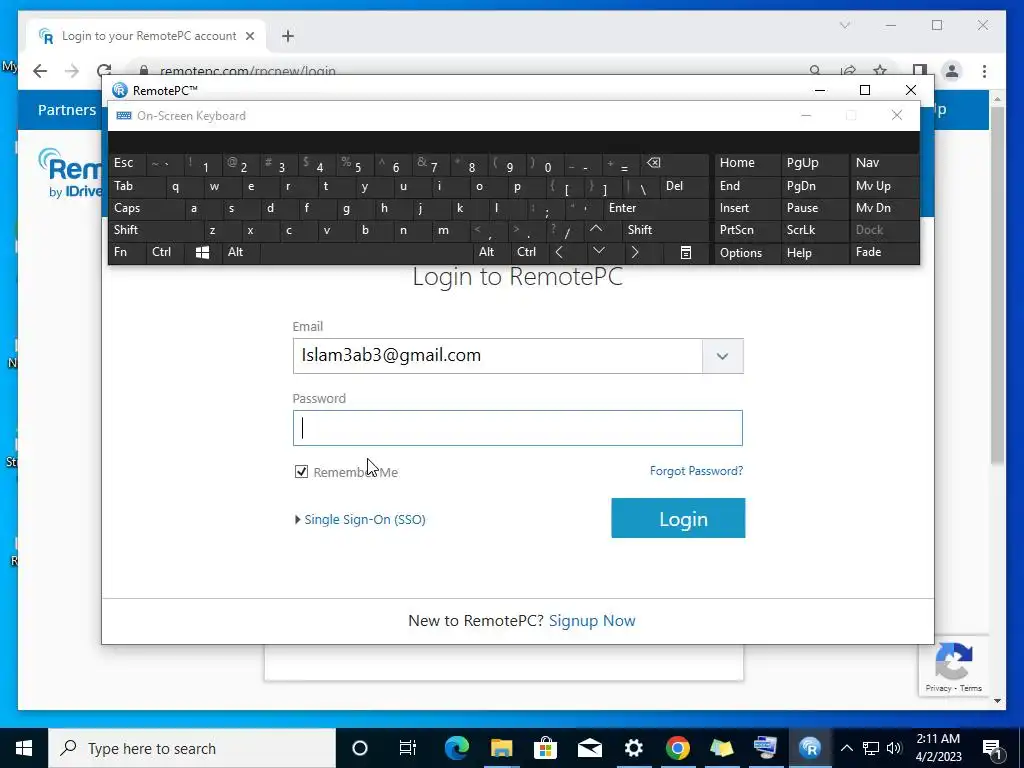Screen dimensions: 1024x768
Task: Click the context menu key on On-Screen Keyboard
Action: (x=686, y=252)
